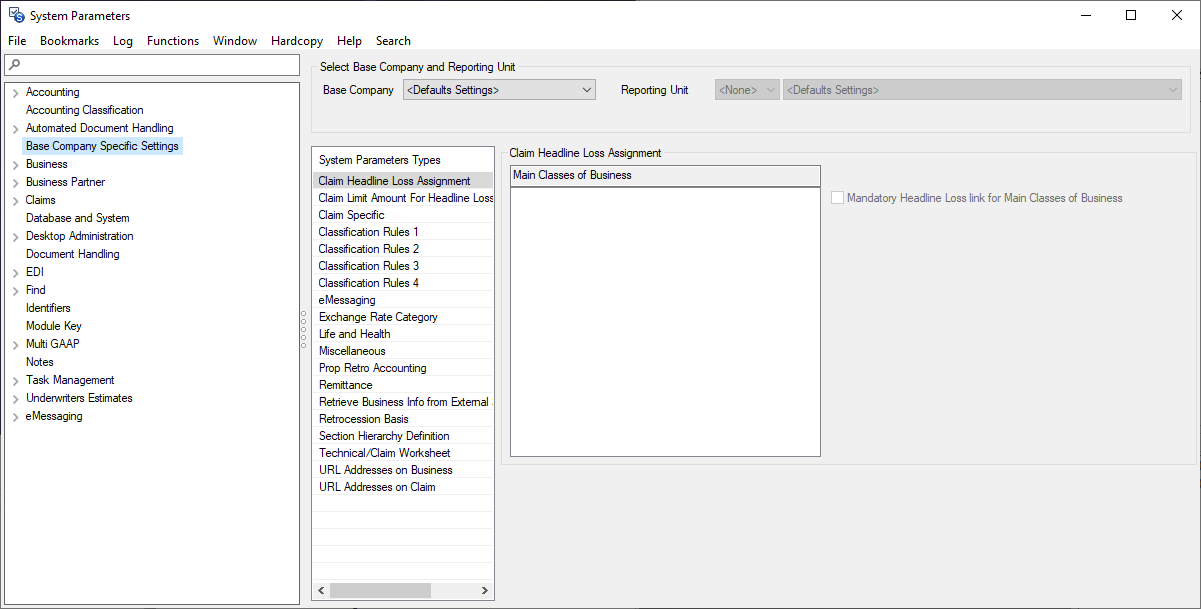Open the Hardcopy menu
This screenshot has width=1201, height=609.
296,41
